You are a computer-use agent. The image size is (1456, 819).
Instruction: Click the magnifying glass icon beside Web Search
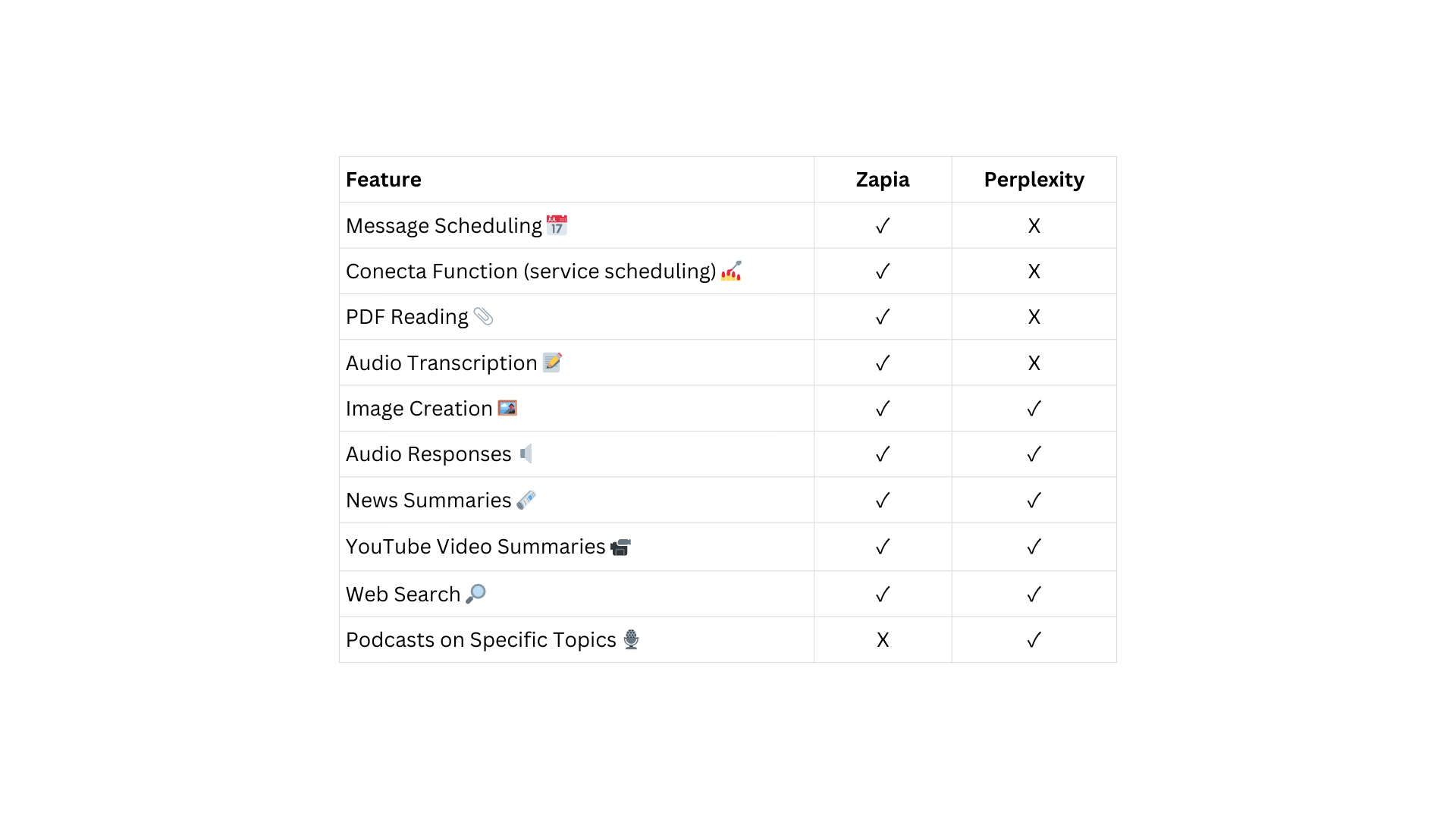point(475,594)
